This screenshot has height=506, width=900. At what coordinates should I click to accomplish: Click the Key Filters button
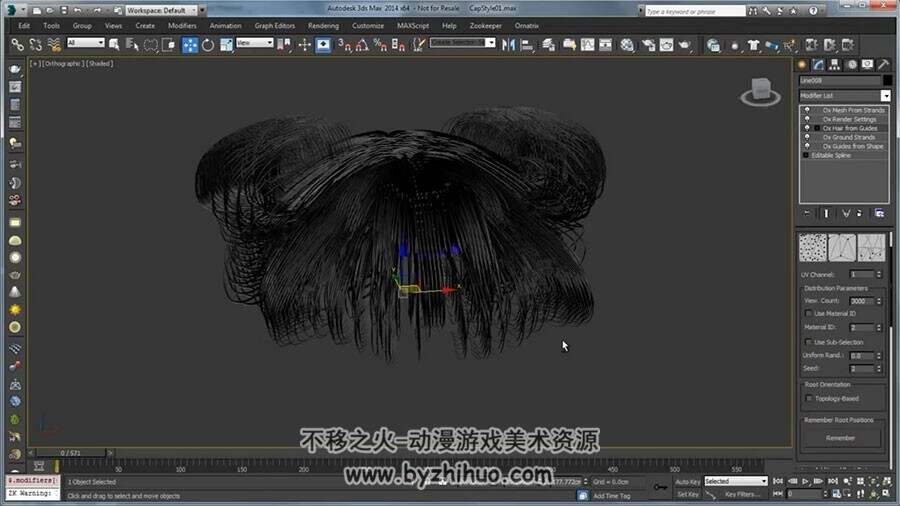click(742, 494)
